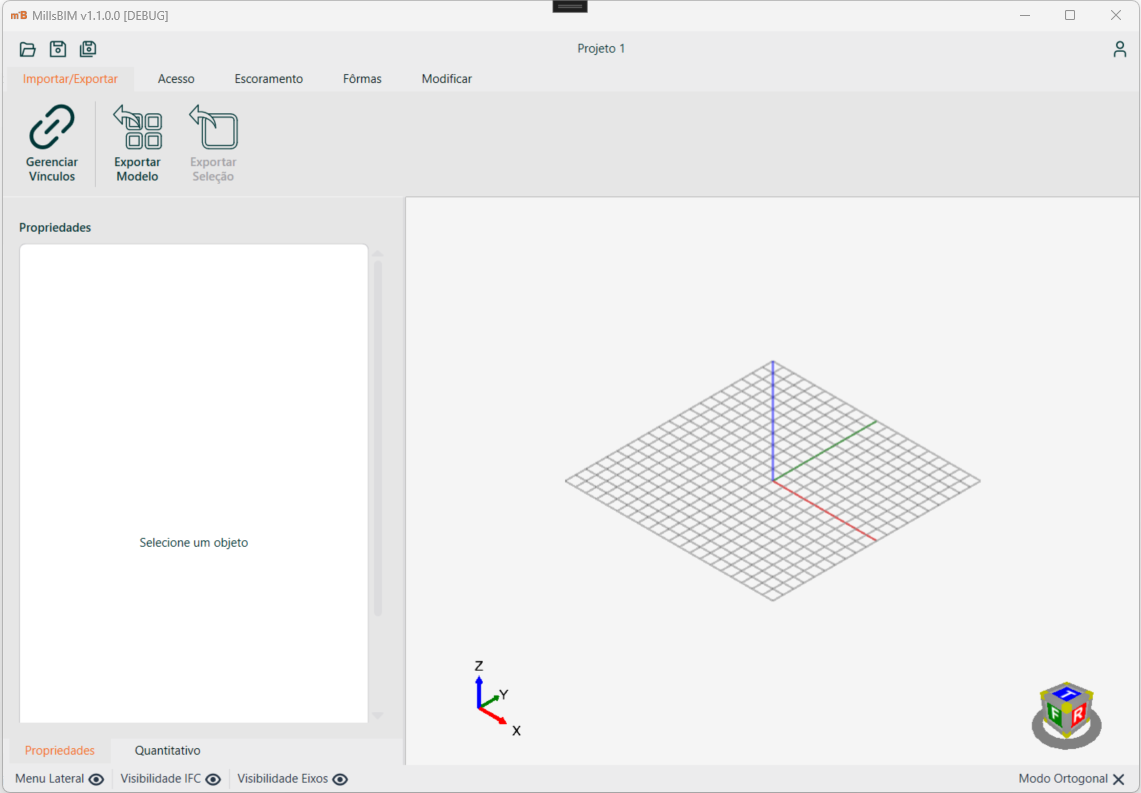This screenshot has width=1141, height=793.
Task: Switch to the Quantitativo panel tab
Action: (168, 750)
